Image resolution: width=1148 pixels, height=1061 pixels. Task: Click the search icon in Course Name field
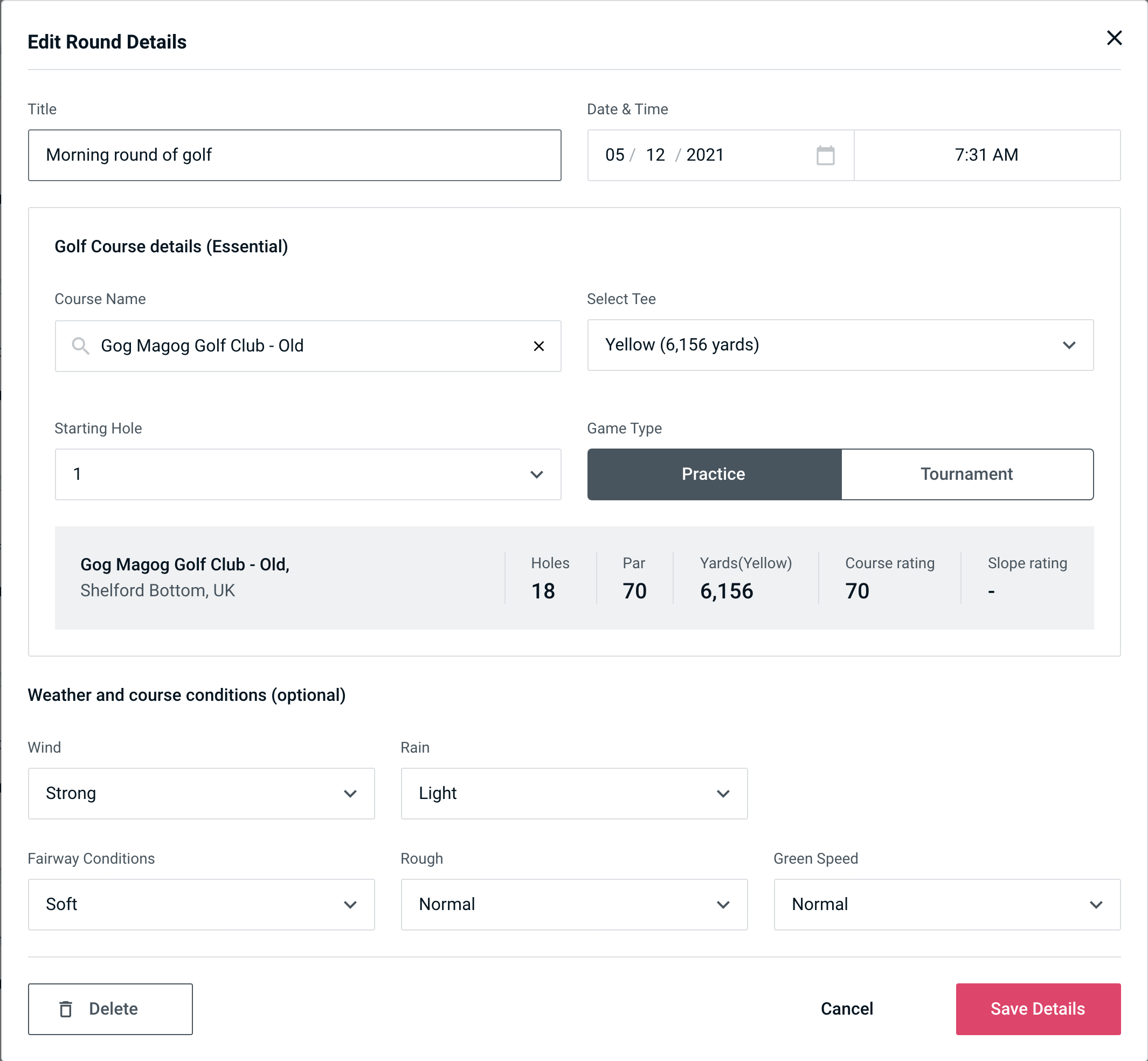point(80,345)
